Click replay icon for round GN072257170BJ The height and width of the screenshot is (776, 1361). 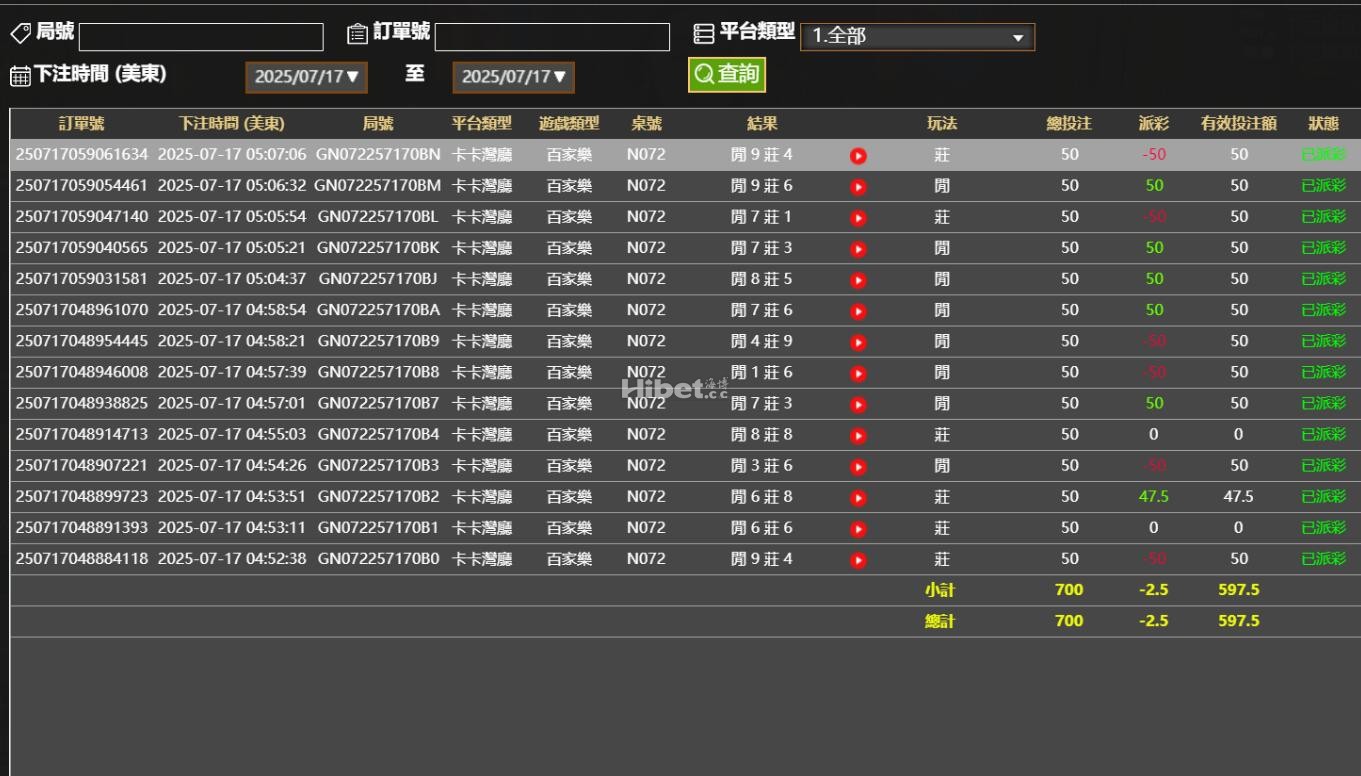coord(858,280)
